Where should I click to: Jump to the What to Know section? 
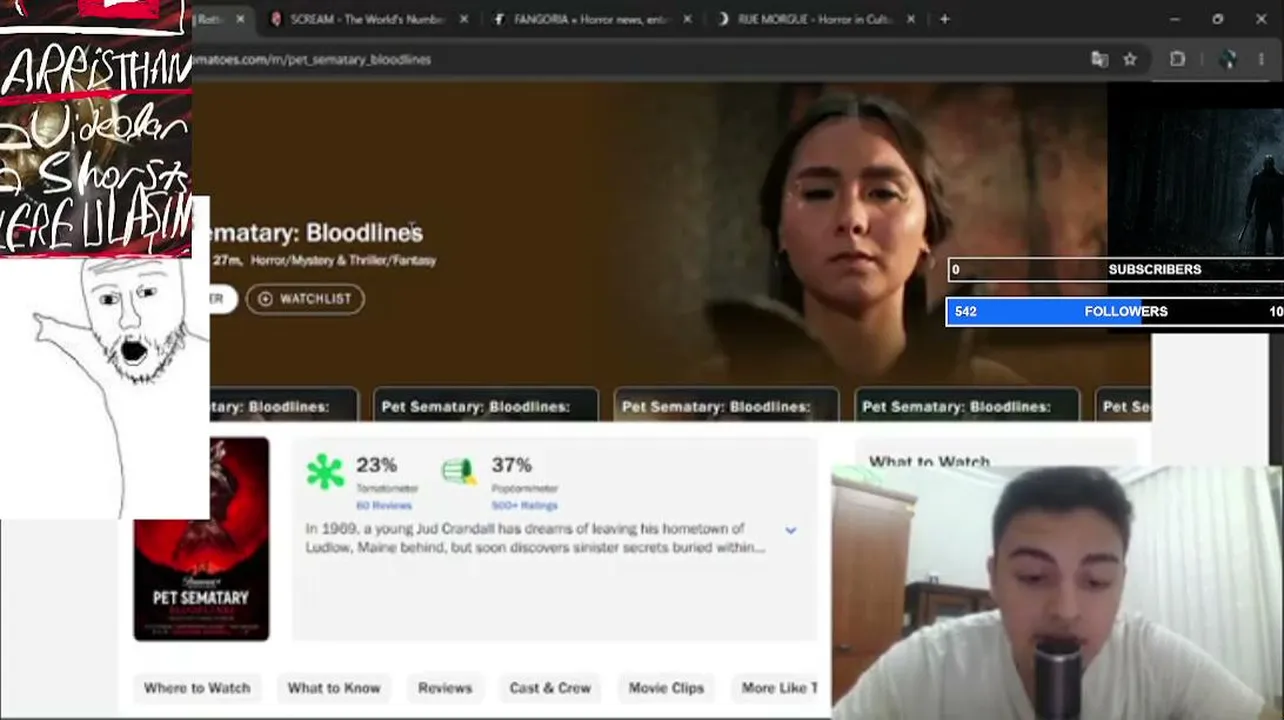coord(334,688)
